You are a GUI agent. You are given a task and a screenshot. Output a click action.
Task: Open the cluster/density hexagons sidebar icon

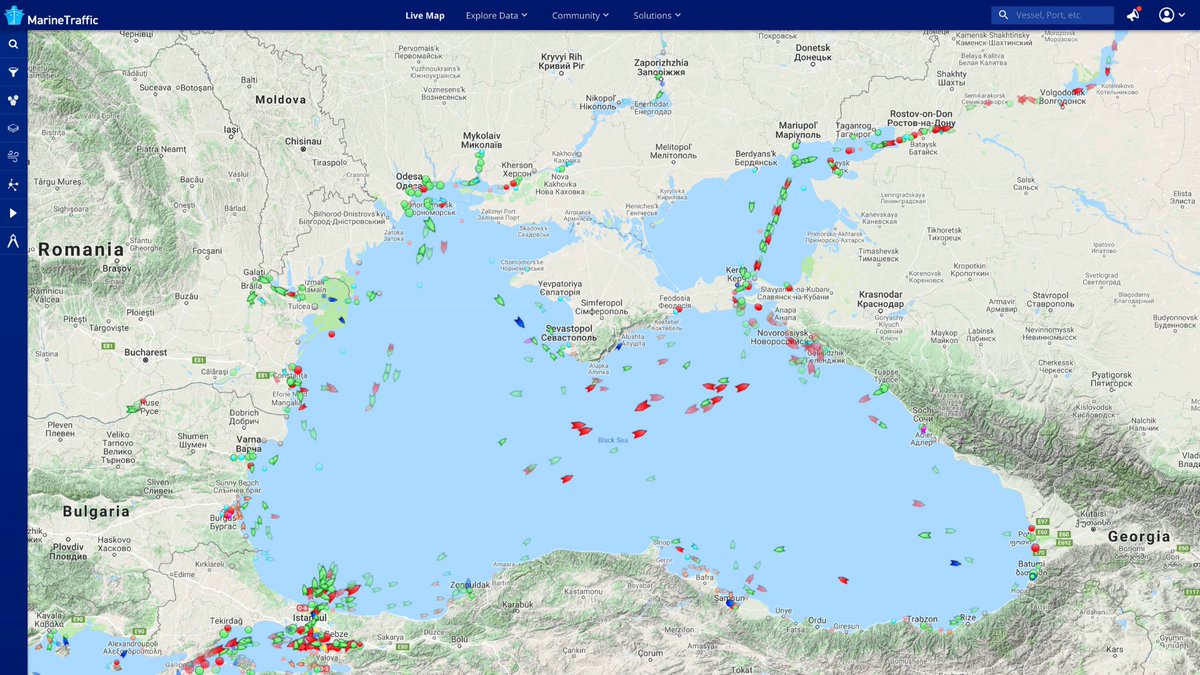click(x=13, y=100)
